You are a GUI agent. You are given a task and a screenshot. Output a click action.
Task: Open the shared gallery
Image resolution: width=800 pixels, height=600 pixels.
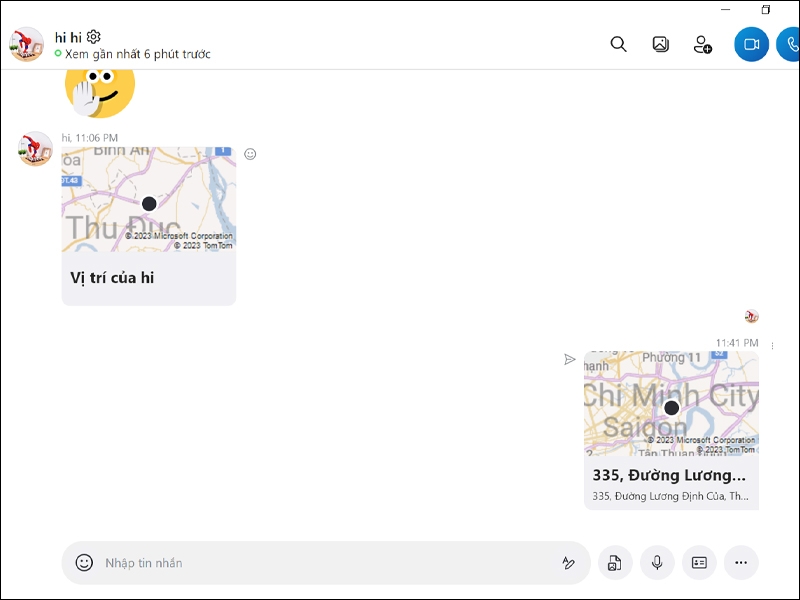pos(660,44)
